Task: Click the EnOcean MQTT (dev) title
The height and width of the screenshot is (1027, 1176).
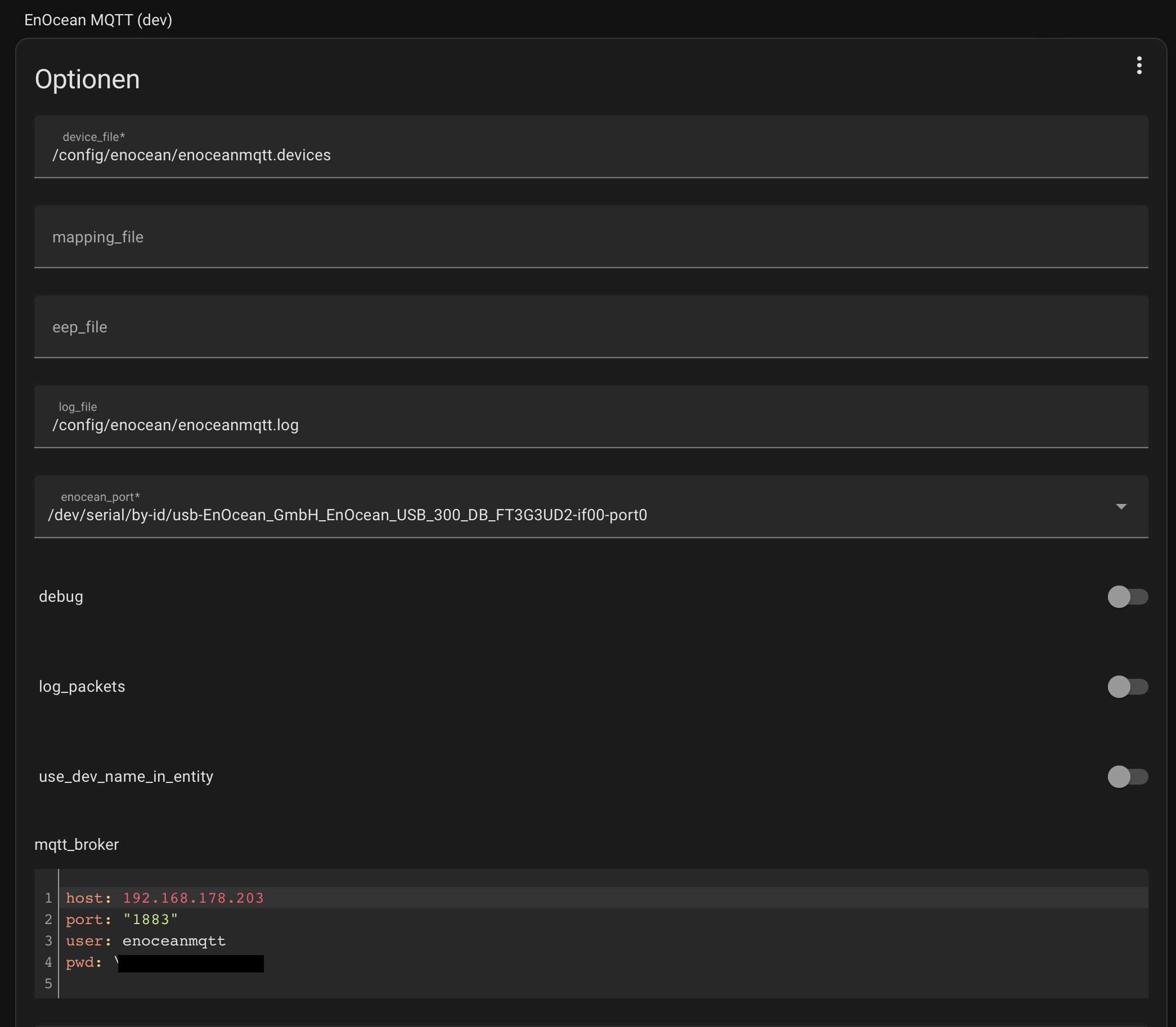Action: 98,20
